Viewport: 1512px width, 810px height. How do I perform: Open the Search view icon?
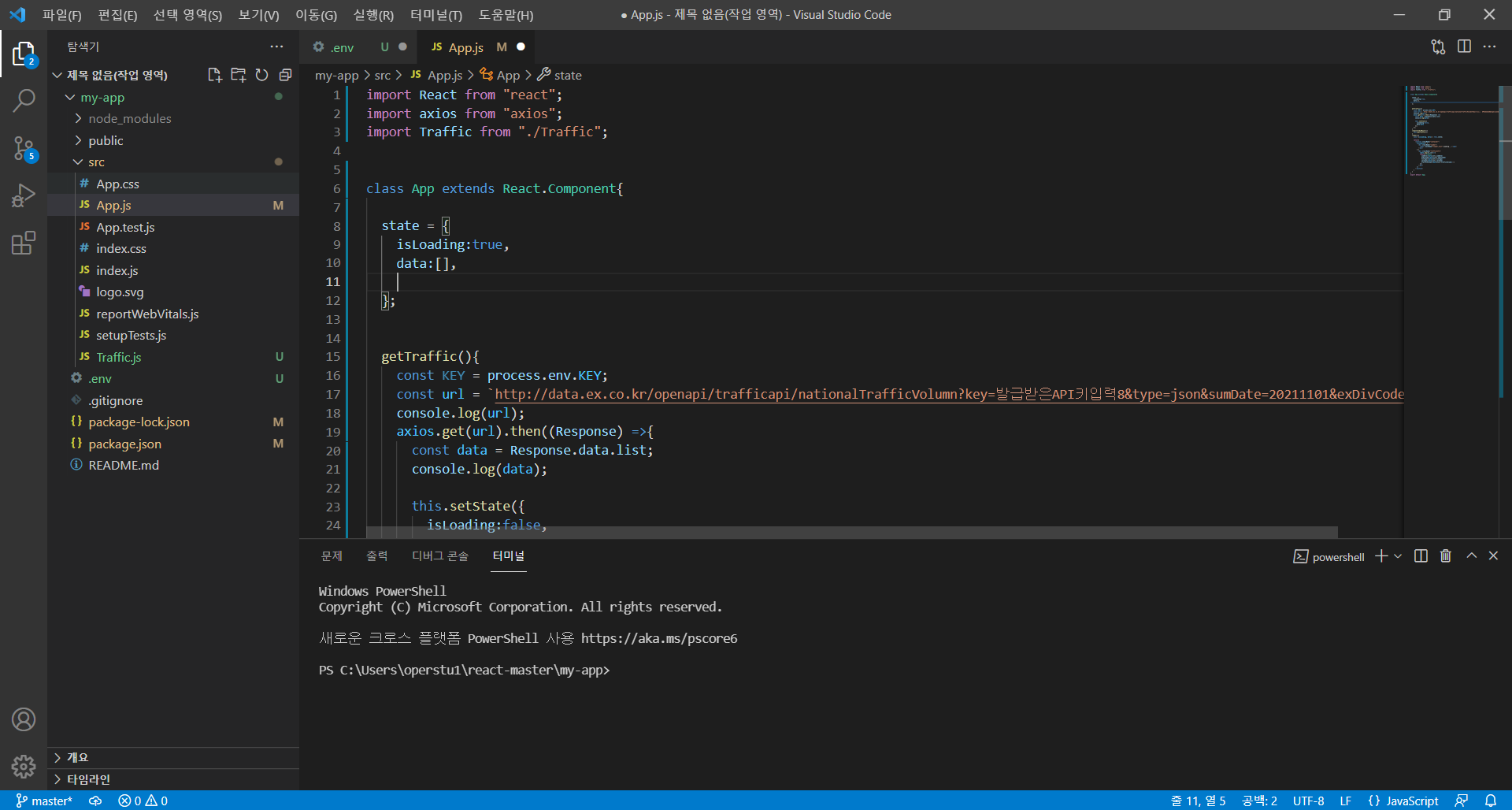pos(24,101)
